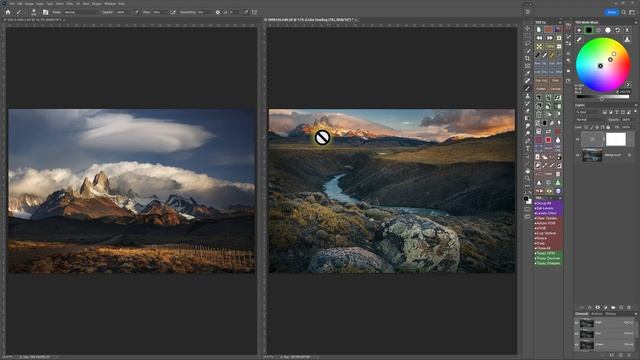Viewport: 640px width, 360px height.
Task: Toggle visibility of the Green channel
Action: [x=576, y=344]
